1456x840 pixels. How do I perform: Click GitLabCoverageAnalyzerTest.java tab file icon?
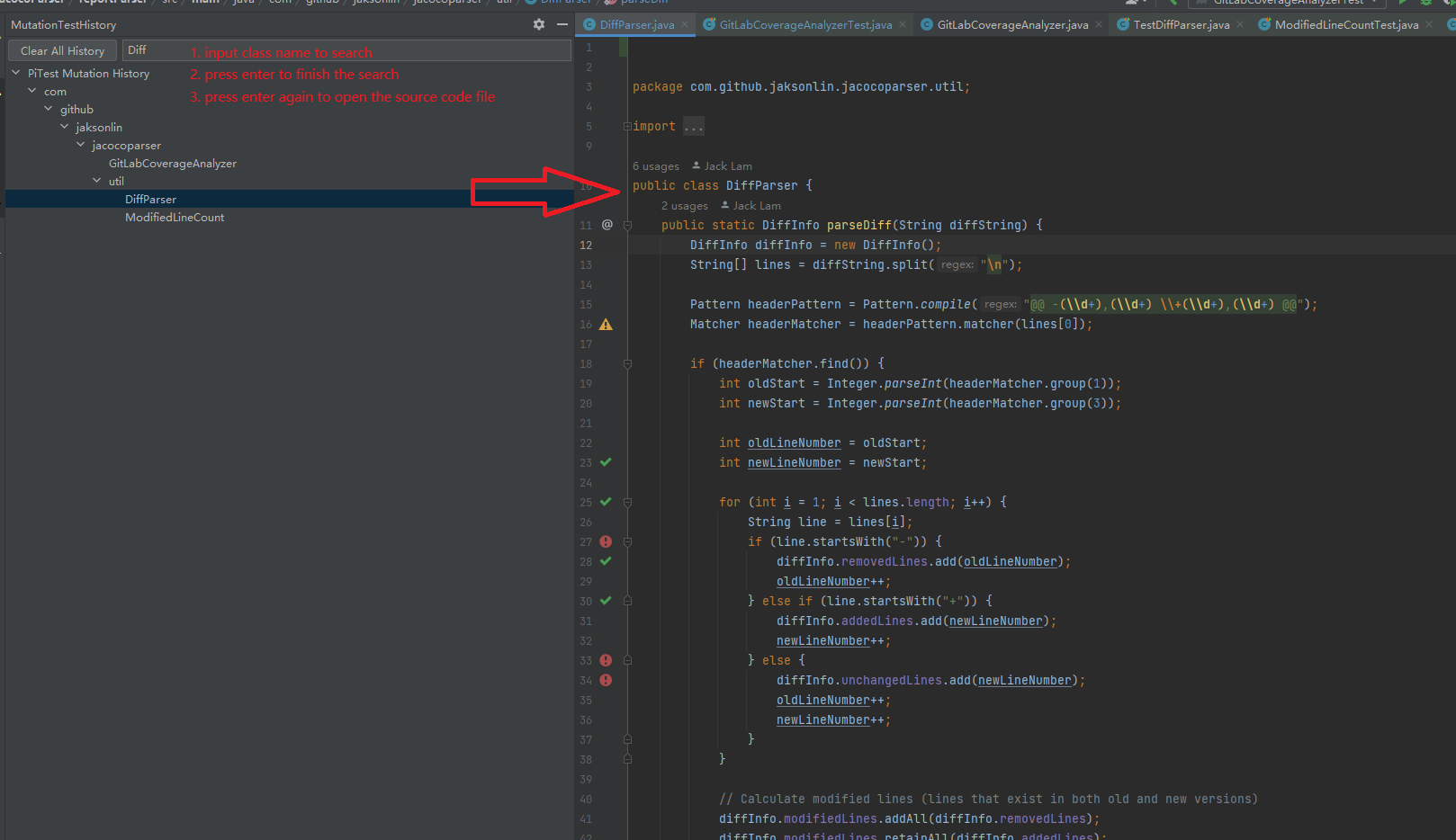click(709, 24)
